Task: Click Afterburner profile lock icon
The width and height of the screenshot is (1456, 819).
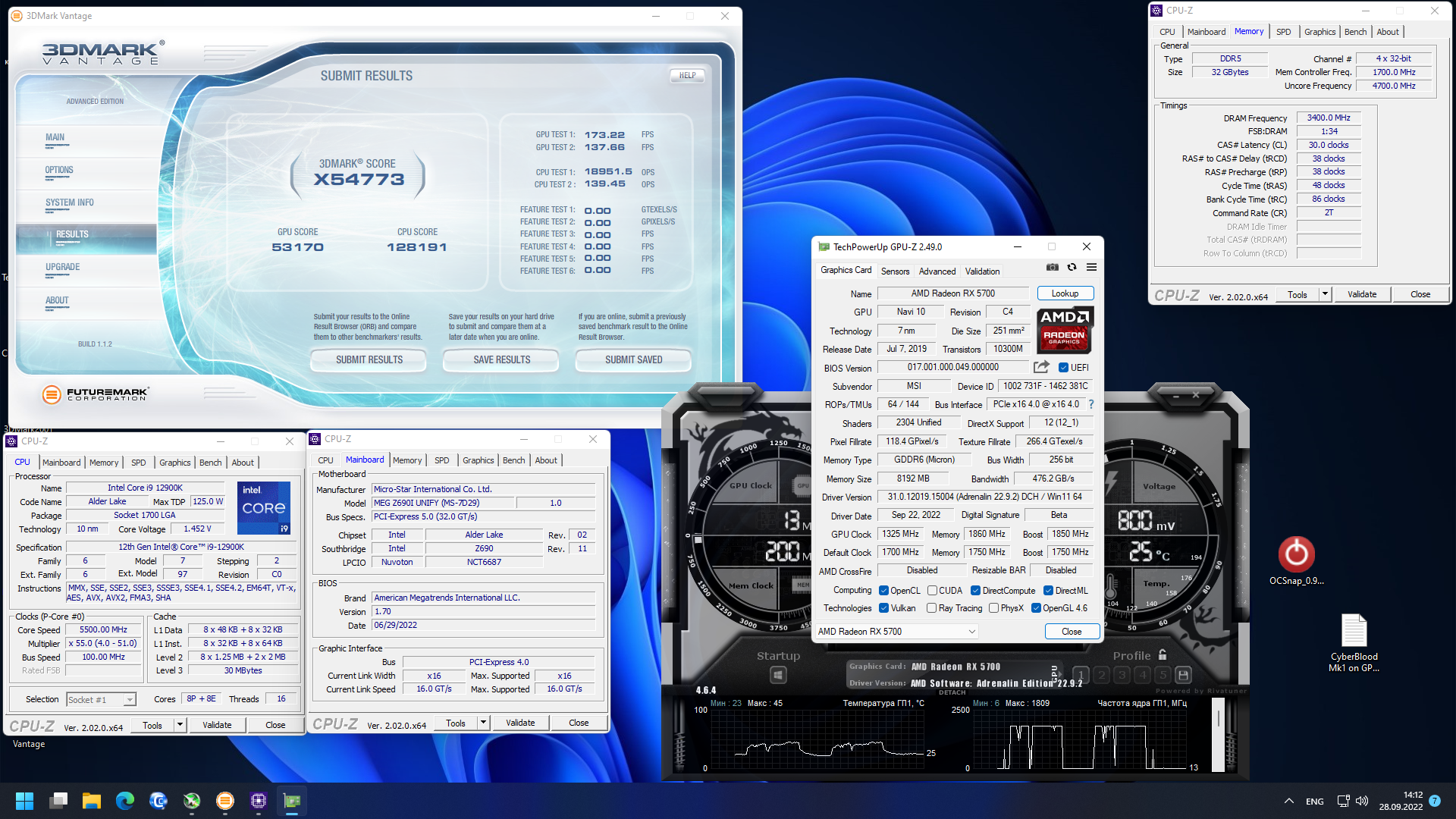Action: pos(1163,654)
